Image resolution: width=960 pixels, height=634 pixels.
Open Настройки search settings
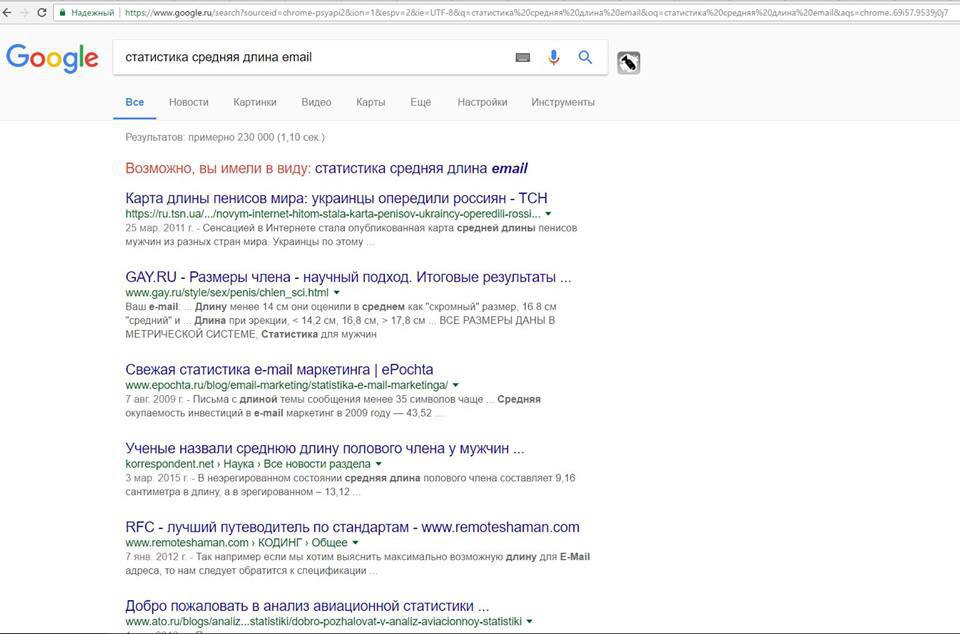tap(482, 102)
